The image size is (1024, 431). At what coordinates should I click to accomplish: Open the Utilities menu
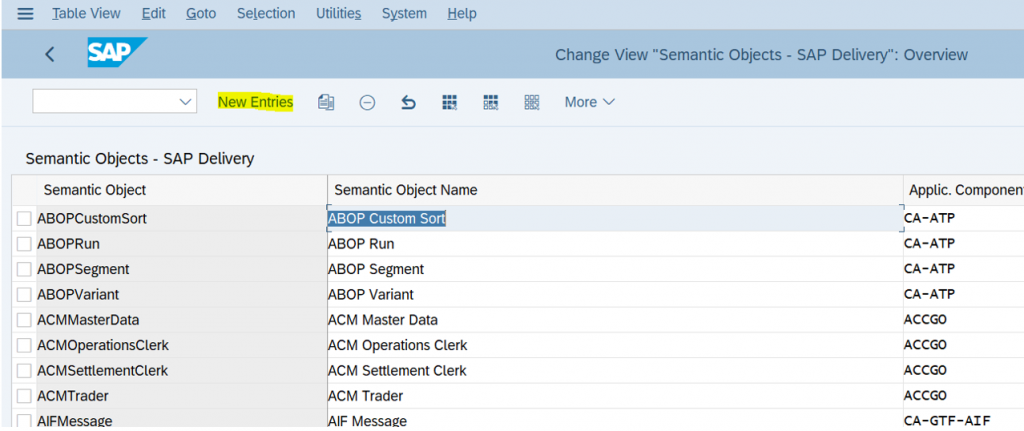pyautogui.click(x=338, y=13)
